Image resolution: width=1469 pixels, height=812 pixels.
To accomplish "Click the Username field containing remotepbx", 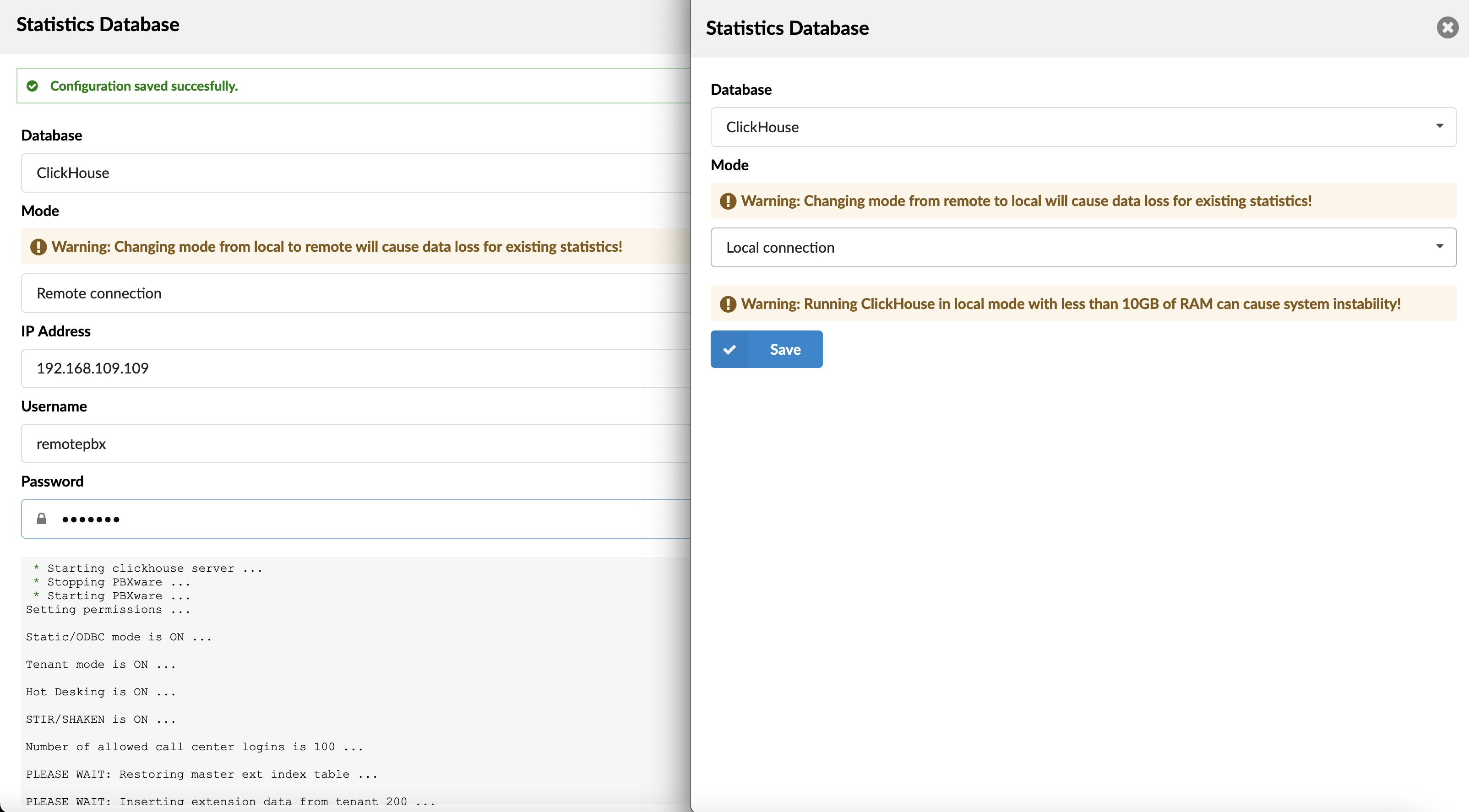I will pos(356,444).
